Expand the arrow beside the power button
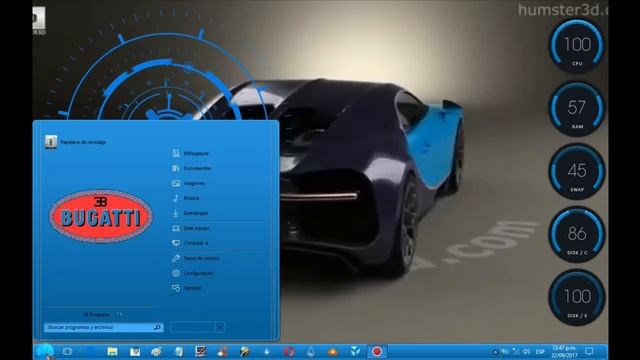Image resolution: width=640 pixels, height=360 pixels. (x=220, y=327)
